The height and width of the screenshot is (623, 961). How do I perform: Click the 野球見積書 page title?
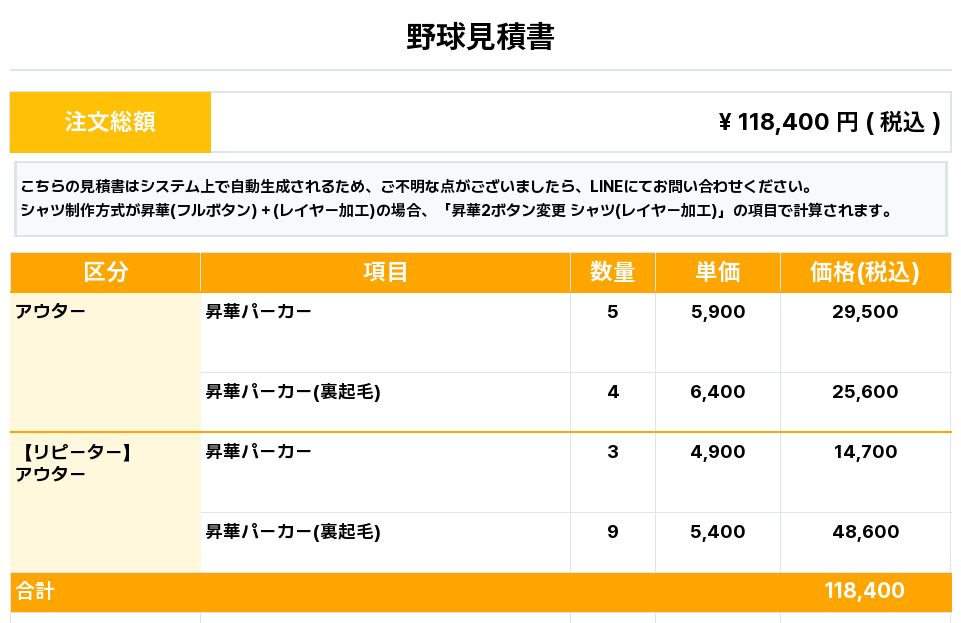480,38
